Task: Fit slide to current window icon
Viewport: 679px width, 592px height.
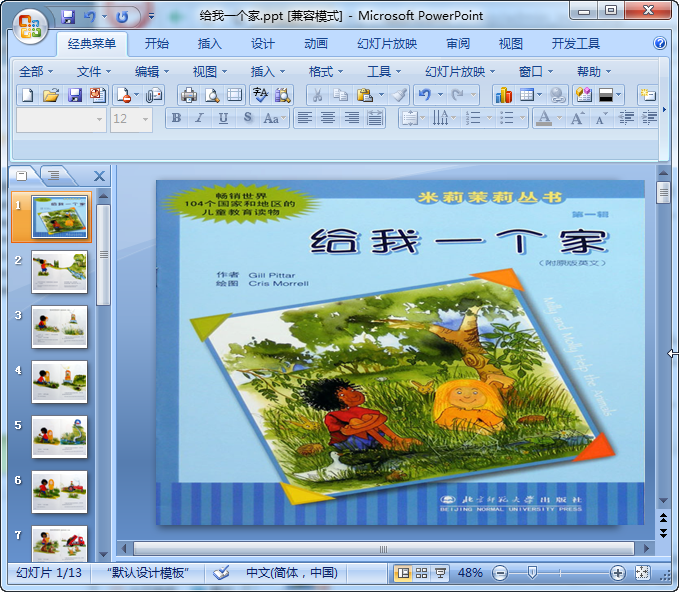Action: 642,573
